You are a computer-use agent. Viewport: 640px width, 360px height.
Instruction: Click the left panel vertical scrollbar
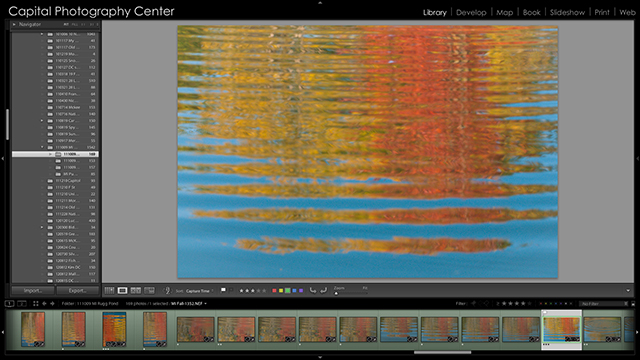point(7,124)
